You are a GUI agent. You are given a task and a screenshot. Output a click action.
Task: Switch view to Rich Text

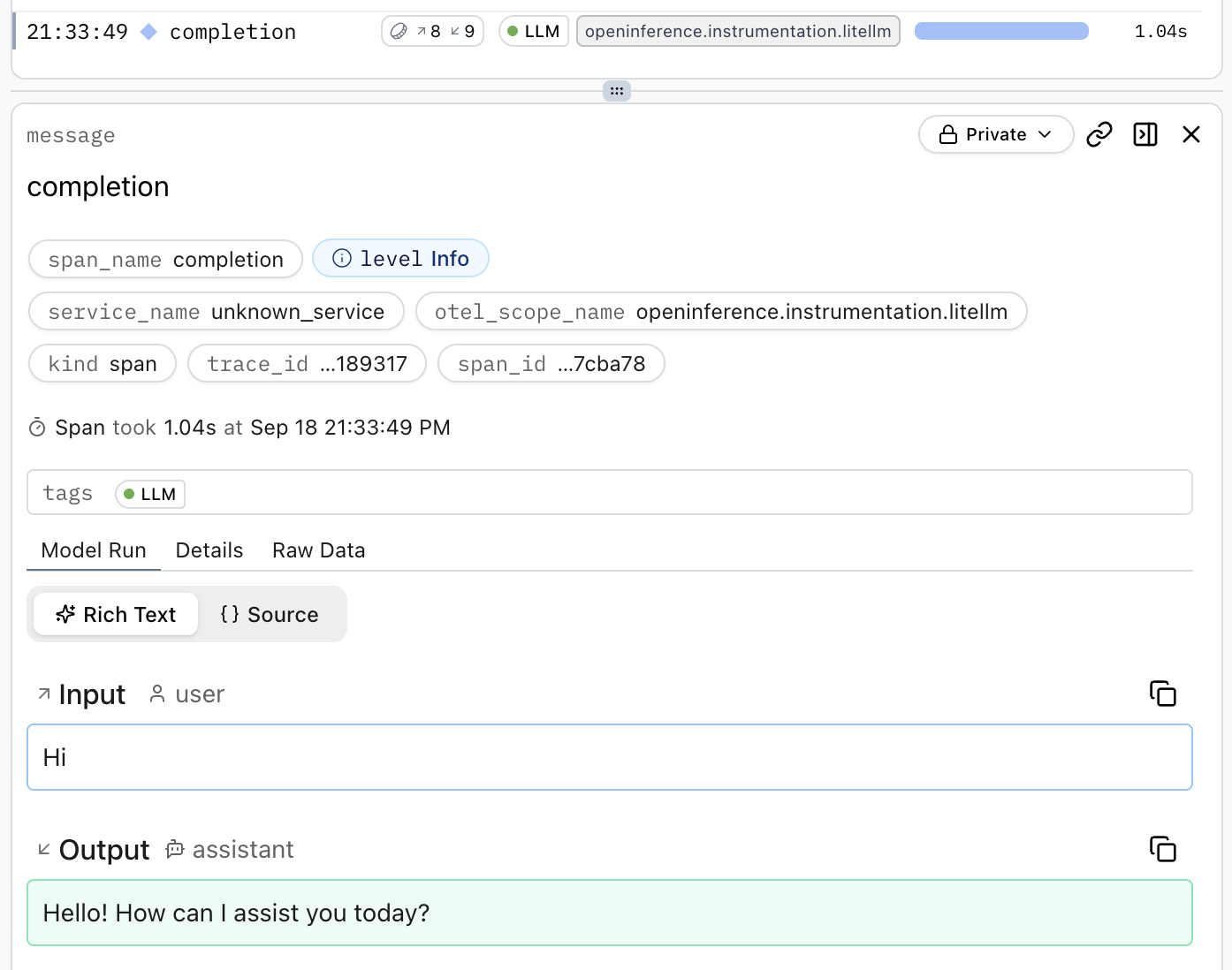click(116, 615)
